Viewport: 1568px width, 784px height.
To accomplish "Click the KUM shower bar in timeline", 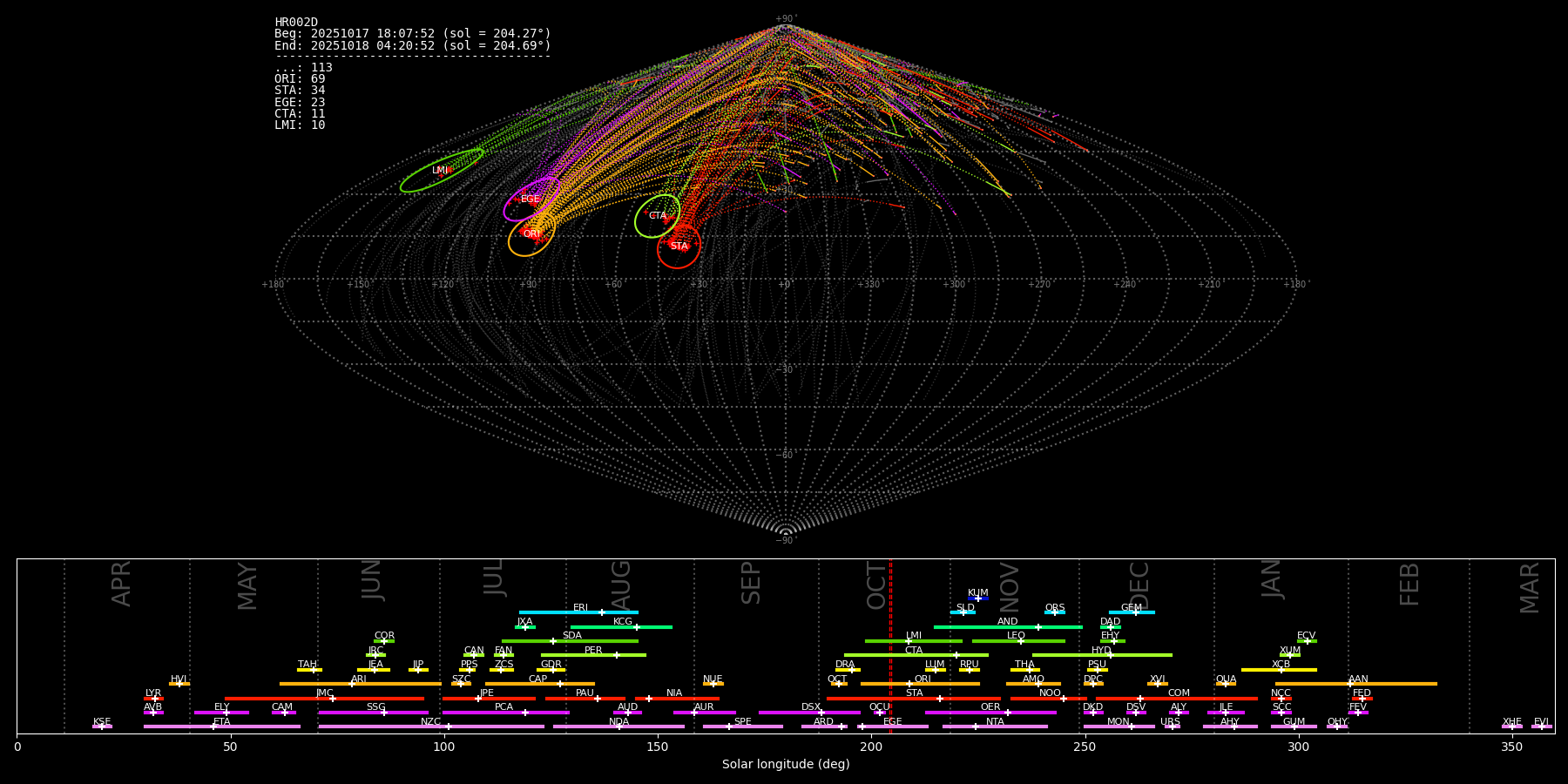I will [x=978, y=598].
